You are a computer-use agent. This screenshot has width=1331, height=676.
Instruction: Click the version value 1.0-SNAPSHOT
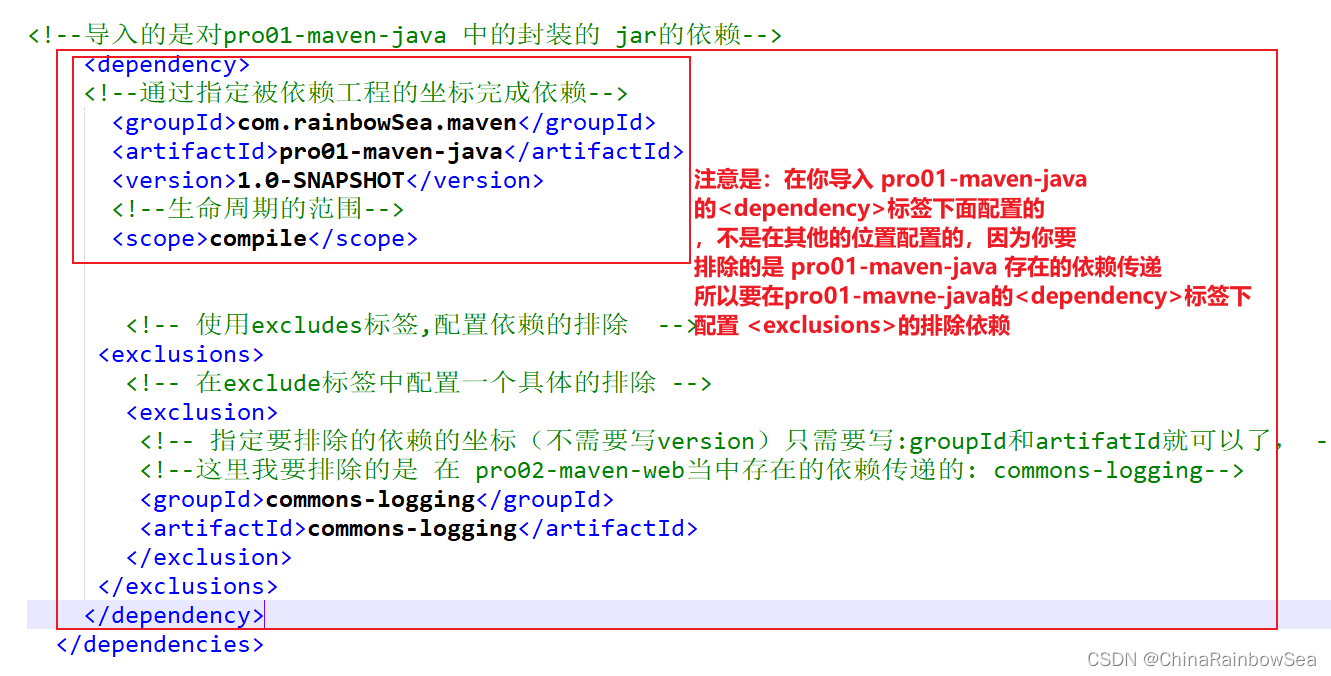pyautogui.click(x=321, y=181)
